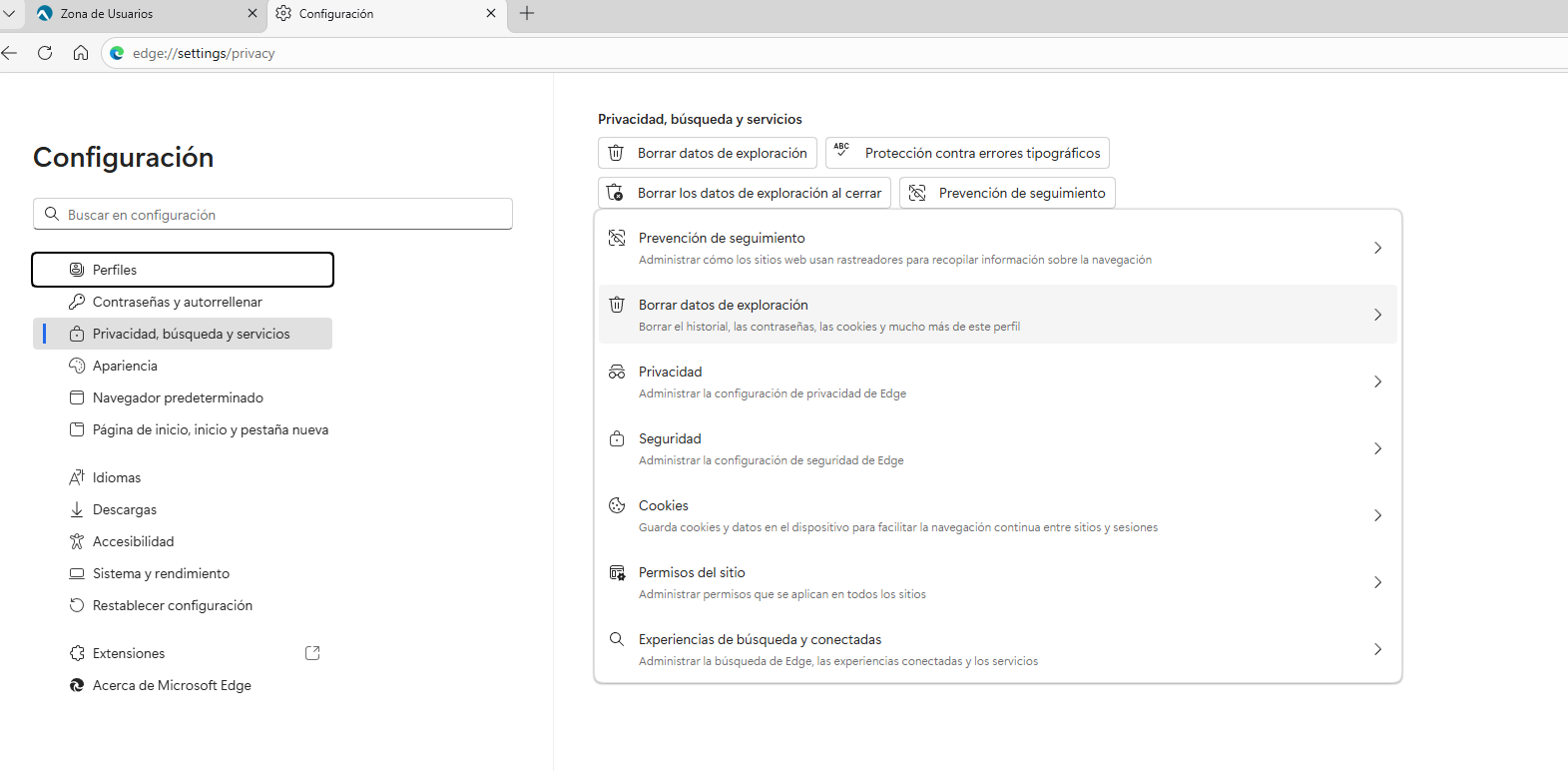Image resolution: width=1568 pixels, height=771 pixels.
Task: Expand the Permisos del sitio chevron
Action: [x=1377, y=582]
